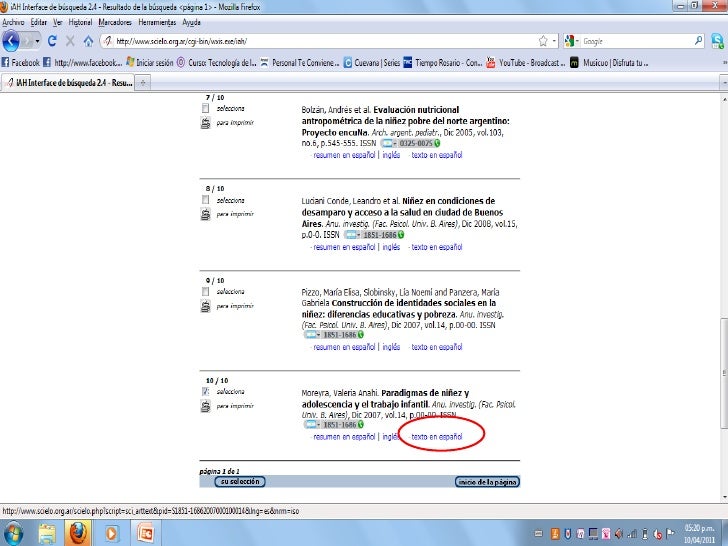Switch to Firefox in the taskbar
This screenshot has width=728, height=546.
pos(78,533)
